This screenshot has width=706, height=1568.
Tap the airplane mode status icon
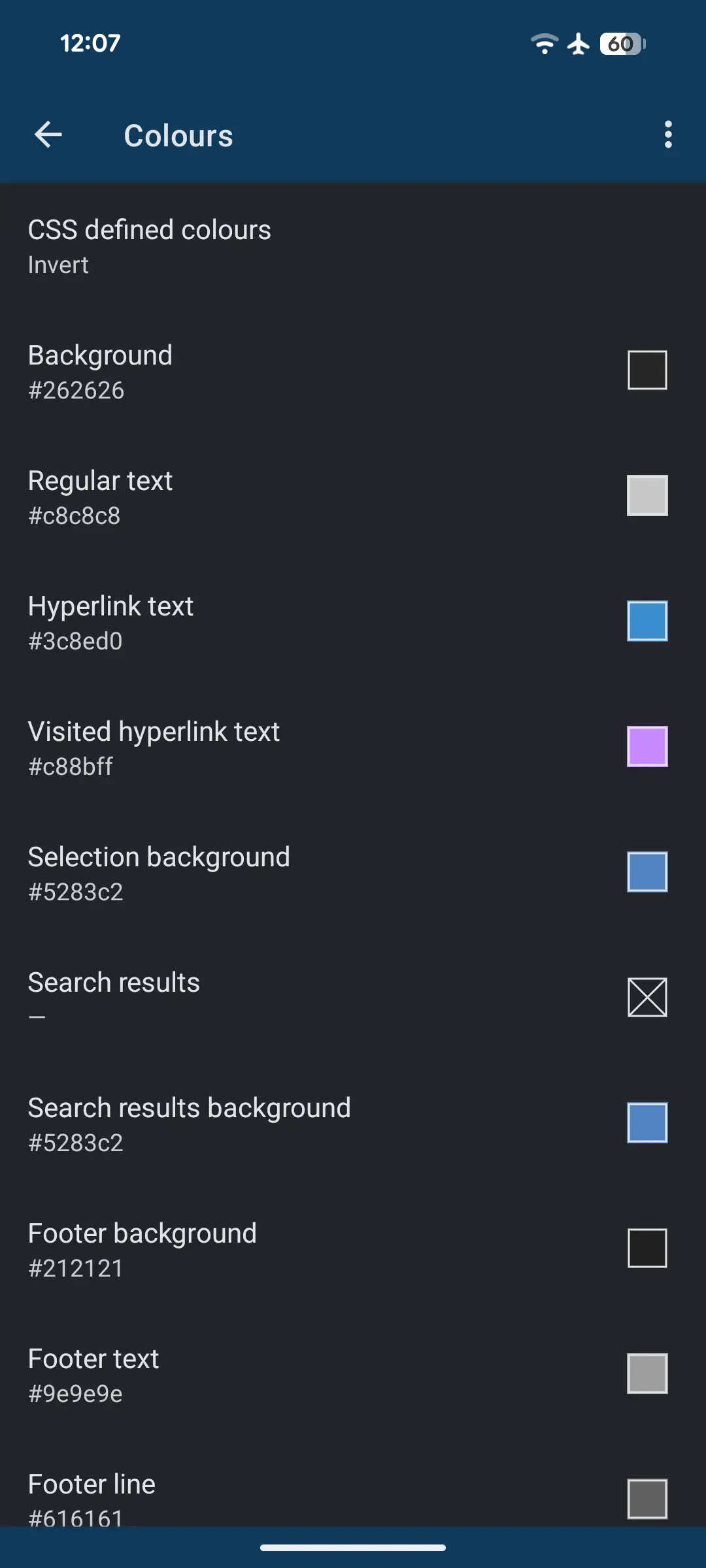(579, 44)
